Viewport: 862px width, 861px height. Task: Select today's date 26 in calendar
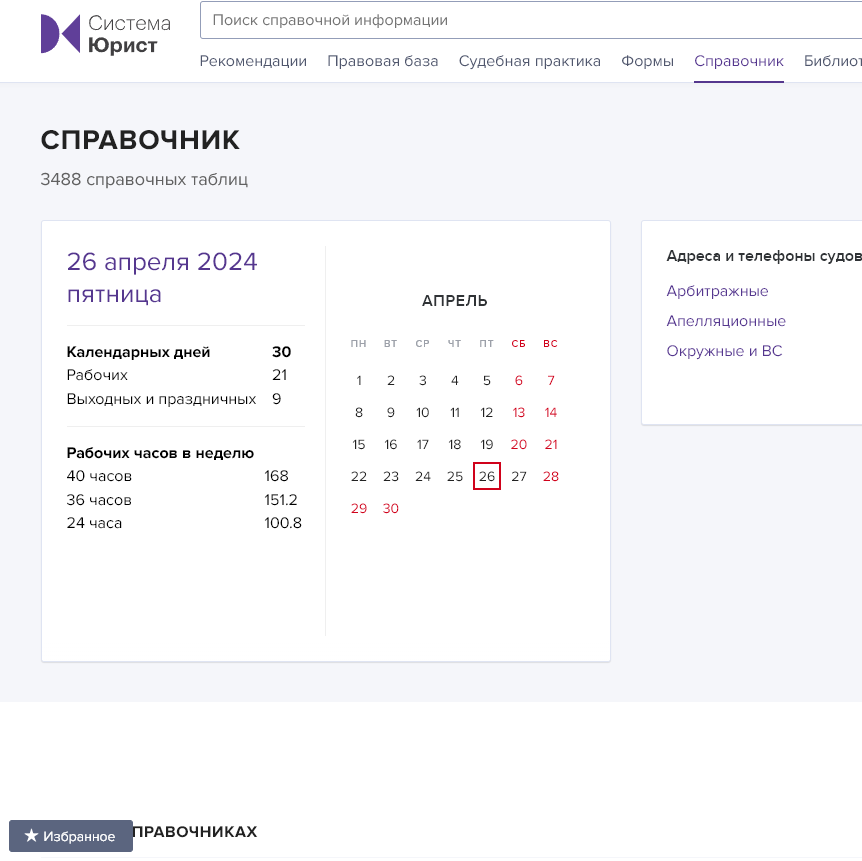pyautogui.click(x=487, y=476)
